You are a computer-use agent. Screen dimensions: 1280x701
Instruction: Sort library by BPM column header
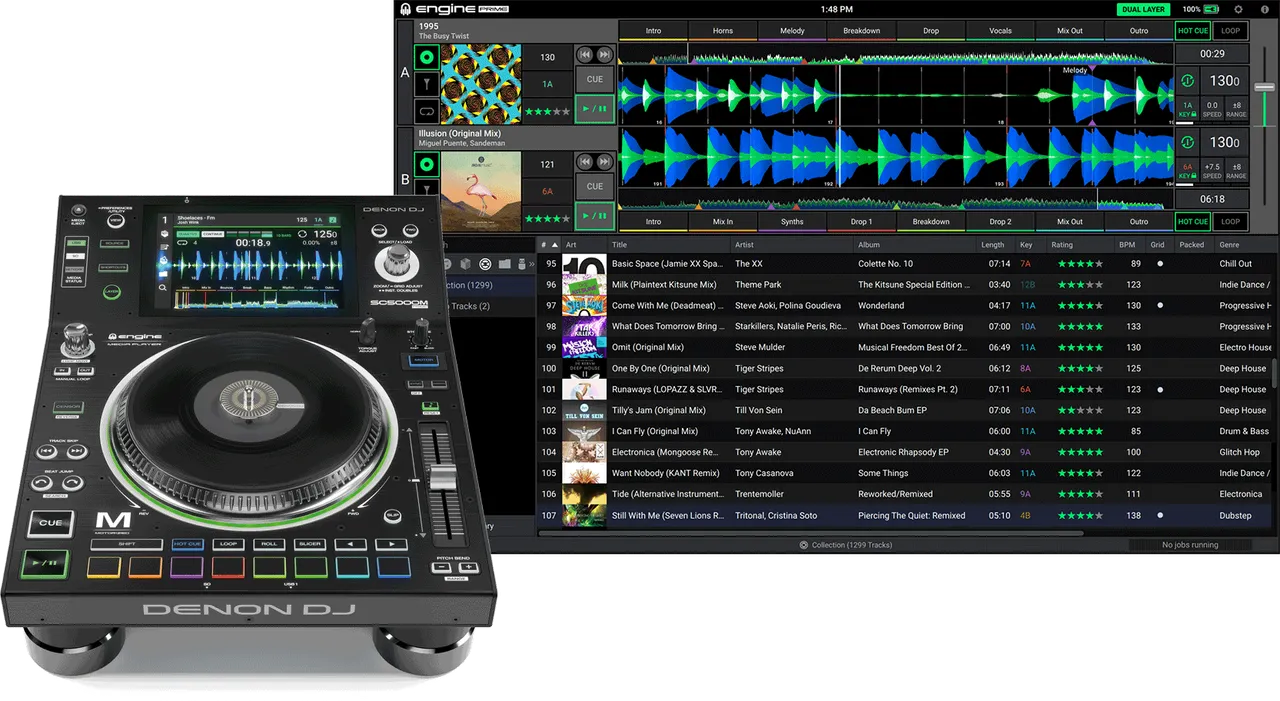pyautogui.click(x=1130, y=244)
